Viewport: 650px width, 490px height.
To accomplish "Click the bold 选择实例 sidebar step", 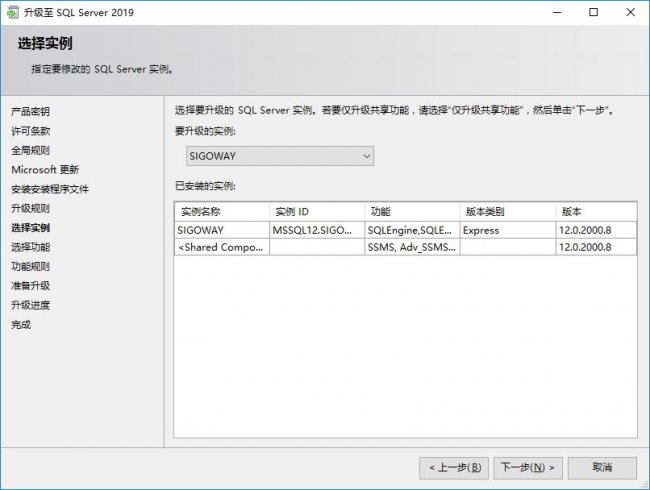I will coord(30,228).
